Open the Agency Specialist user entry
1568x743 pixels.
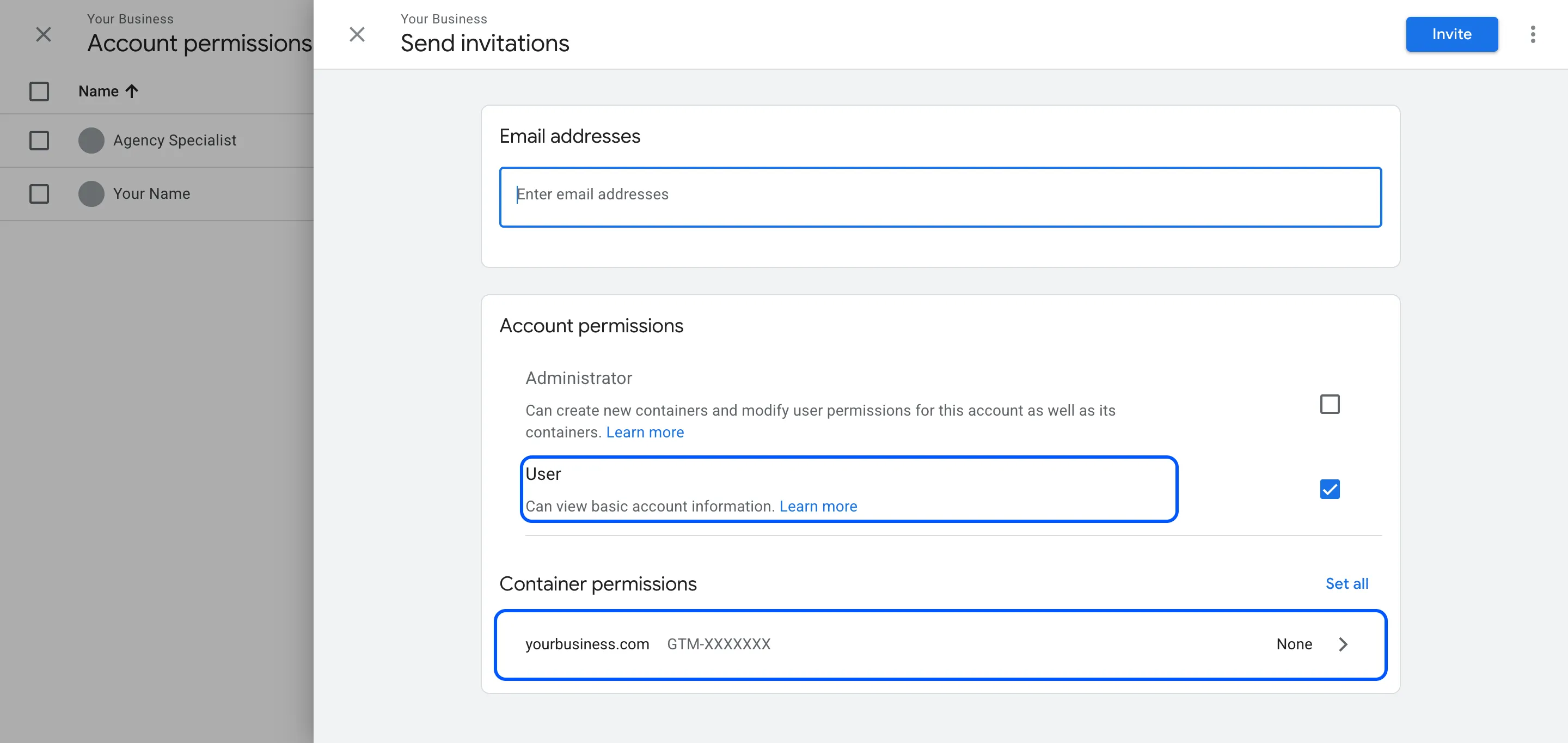(x=175, y=140)
